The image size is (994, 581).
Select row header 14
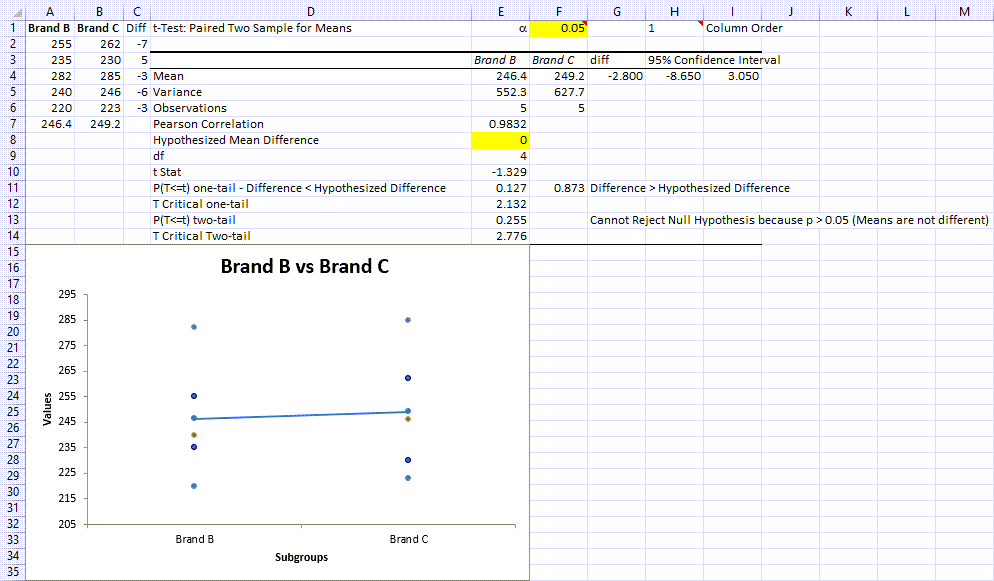click(13, 236)
